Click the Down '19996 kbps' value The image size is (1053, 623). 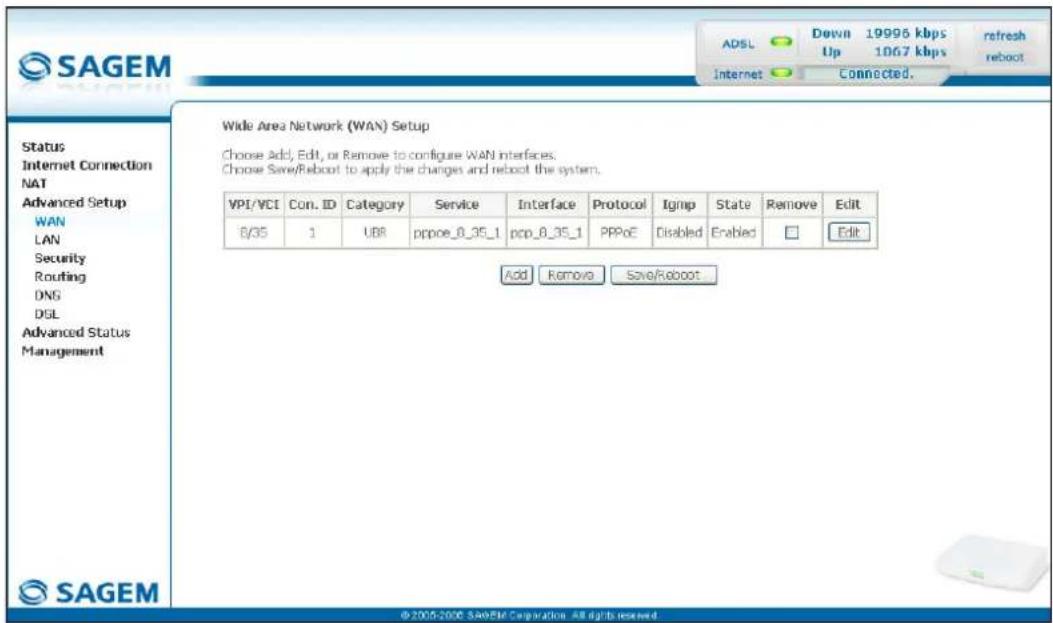(905, 33)
